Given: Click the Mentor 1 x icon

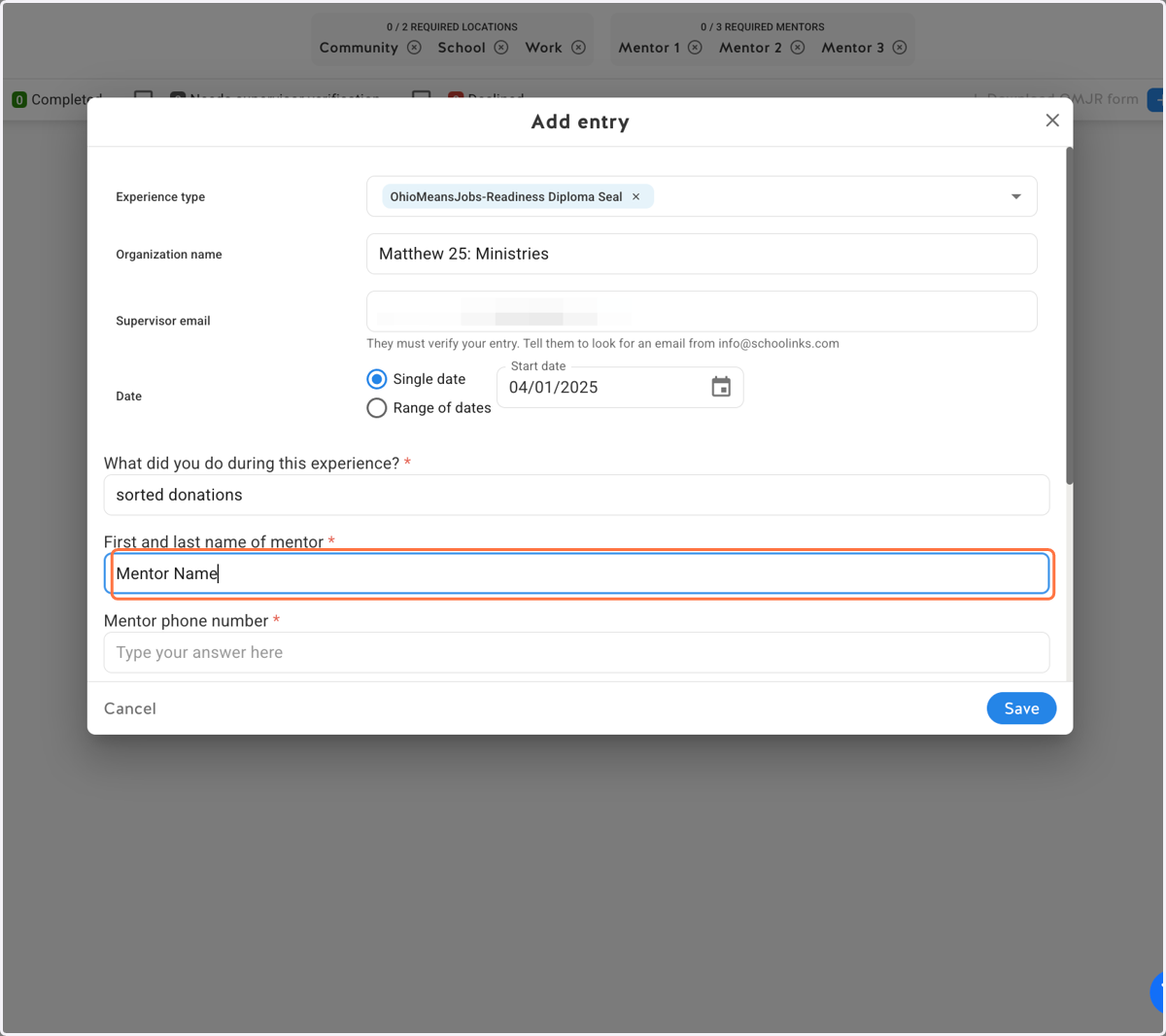Looking at the screenshot, I should click(x=696, y=48).
